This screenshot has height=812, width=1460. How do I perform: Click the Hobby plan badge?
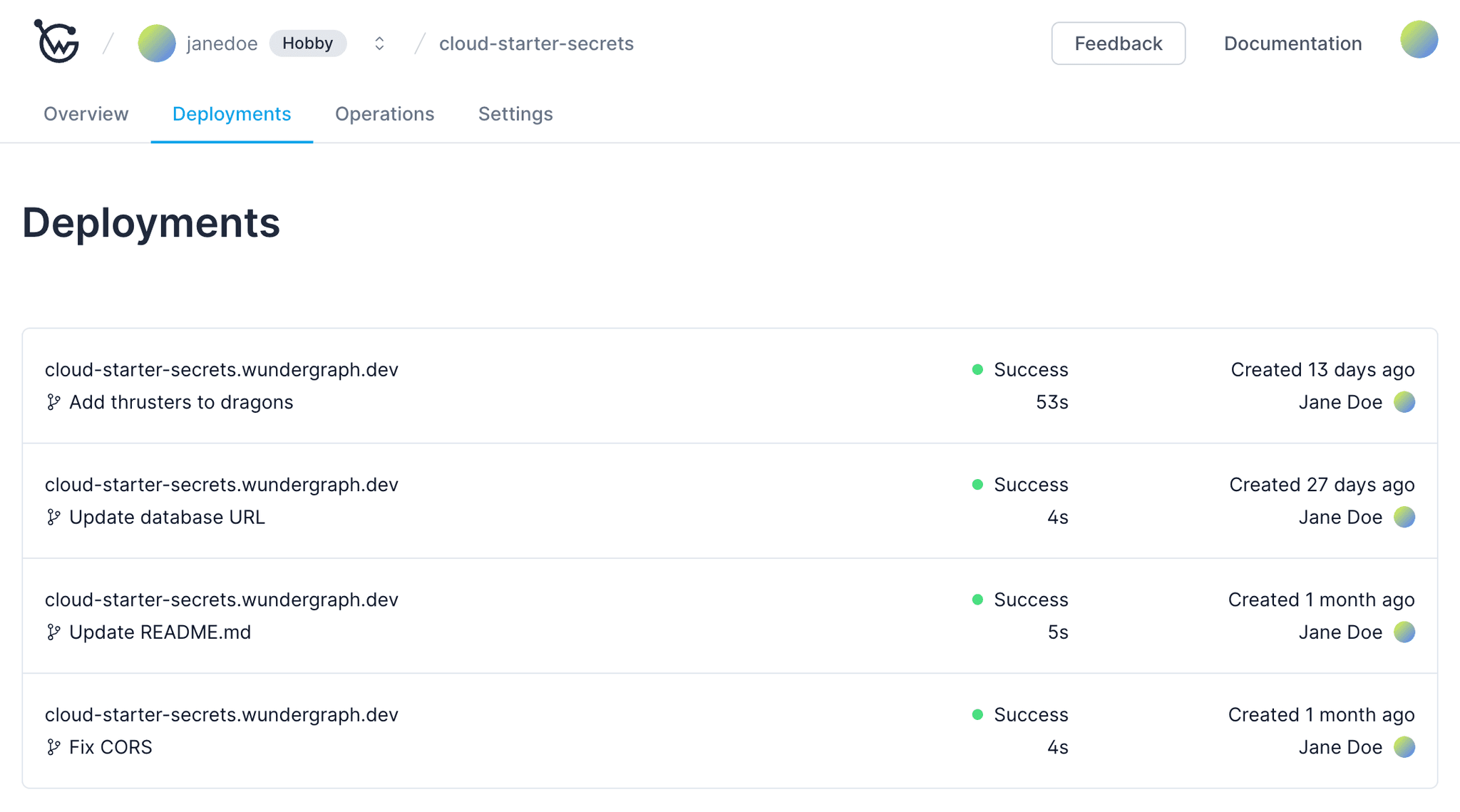(308, 43)
